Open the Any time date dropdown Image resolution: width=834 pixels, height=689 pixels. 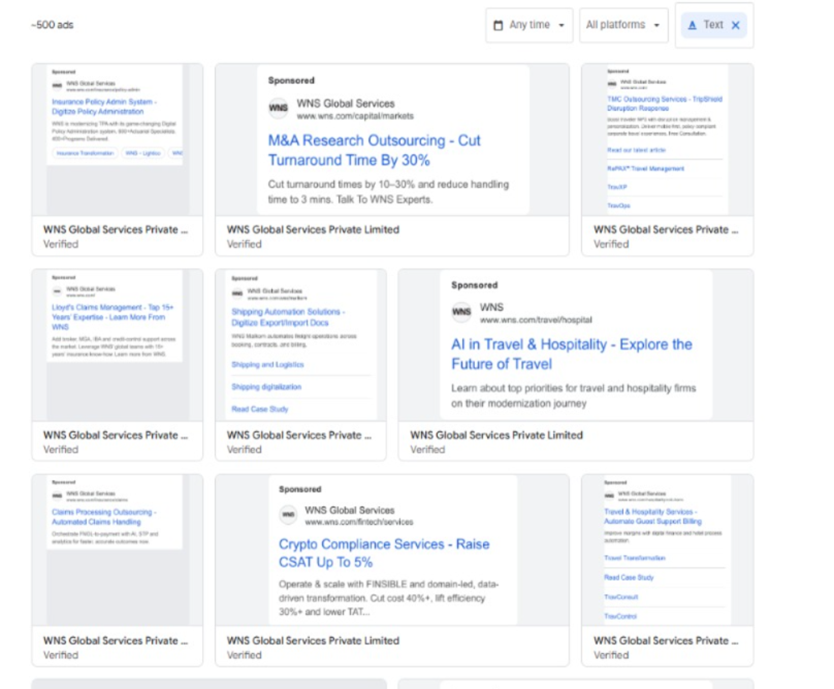tap(530, 25)
